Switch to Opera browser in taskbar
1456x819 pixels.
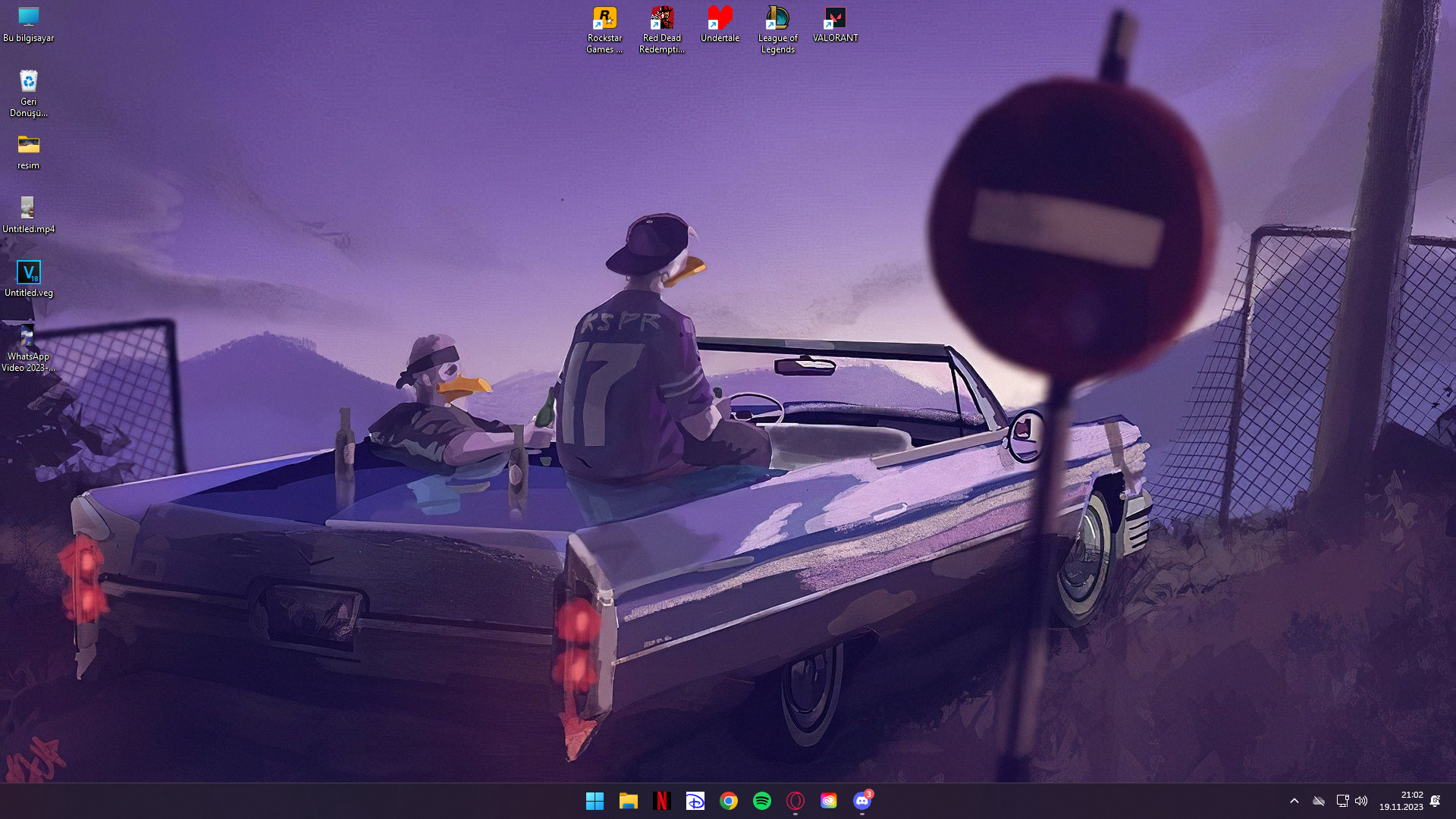795,801
